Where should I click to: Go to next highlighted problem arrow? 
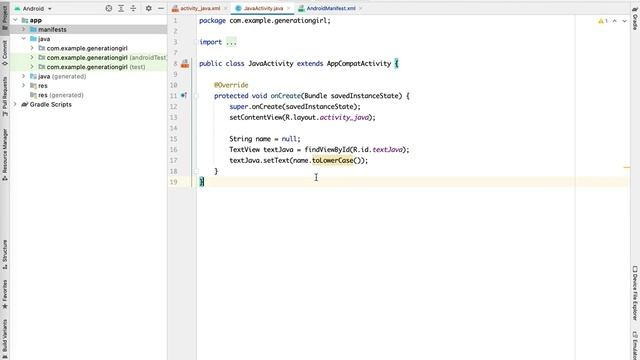pyautogui.click(x=624, y=21)
